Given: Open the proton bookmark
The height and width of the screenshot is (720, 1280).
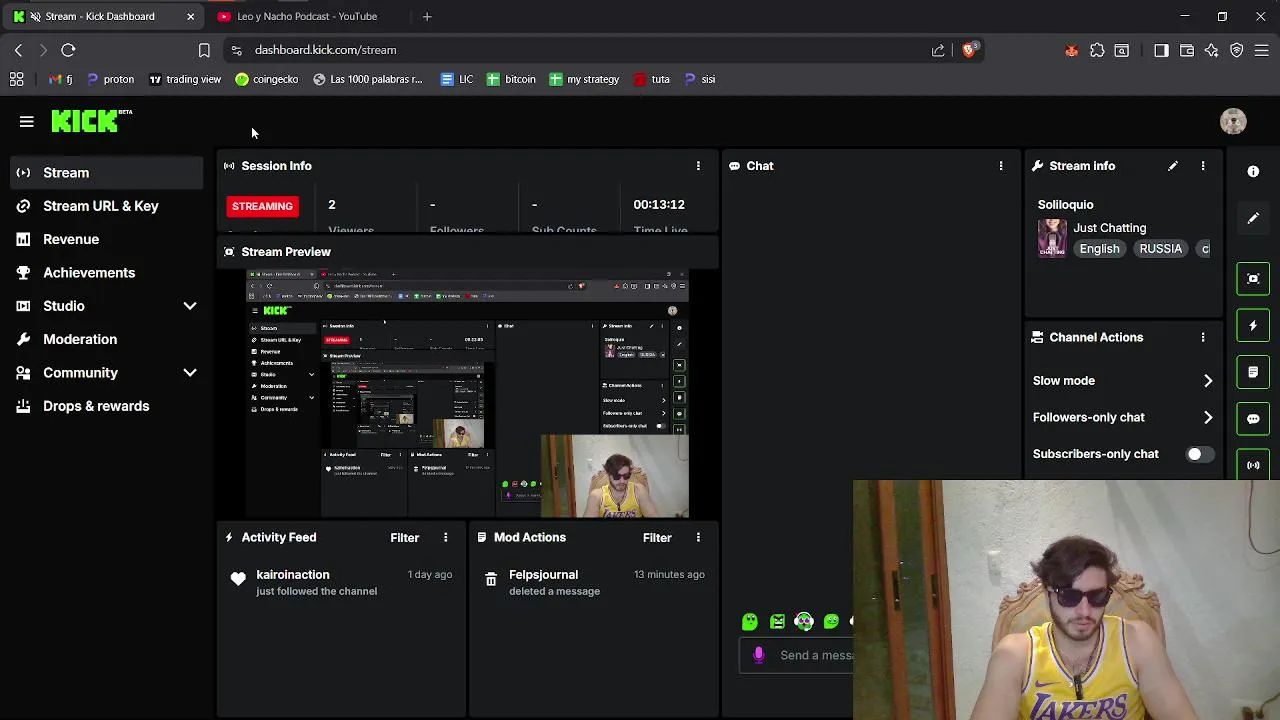Looking at the screenshot, I should pyautogui.click(x=110, y=79).
